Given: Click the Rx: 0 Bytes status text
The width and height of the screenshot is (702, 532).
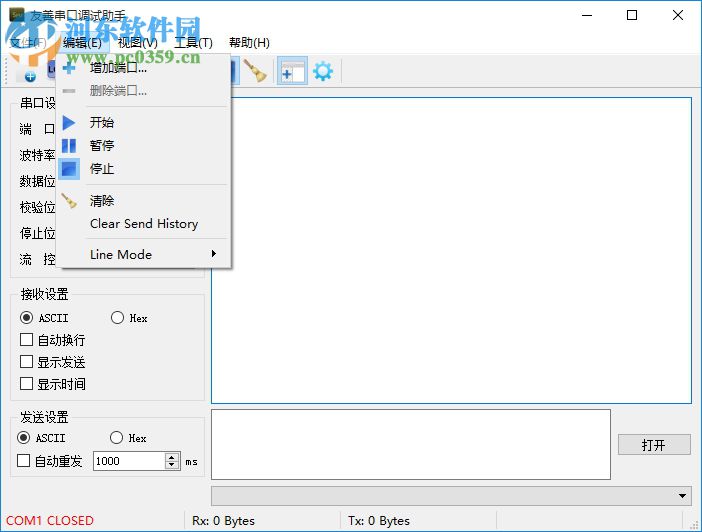Looking at the screenshot, I should 223,521.
